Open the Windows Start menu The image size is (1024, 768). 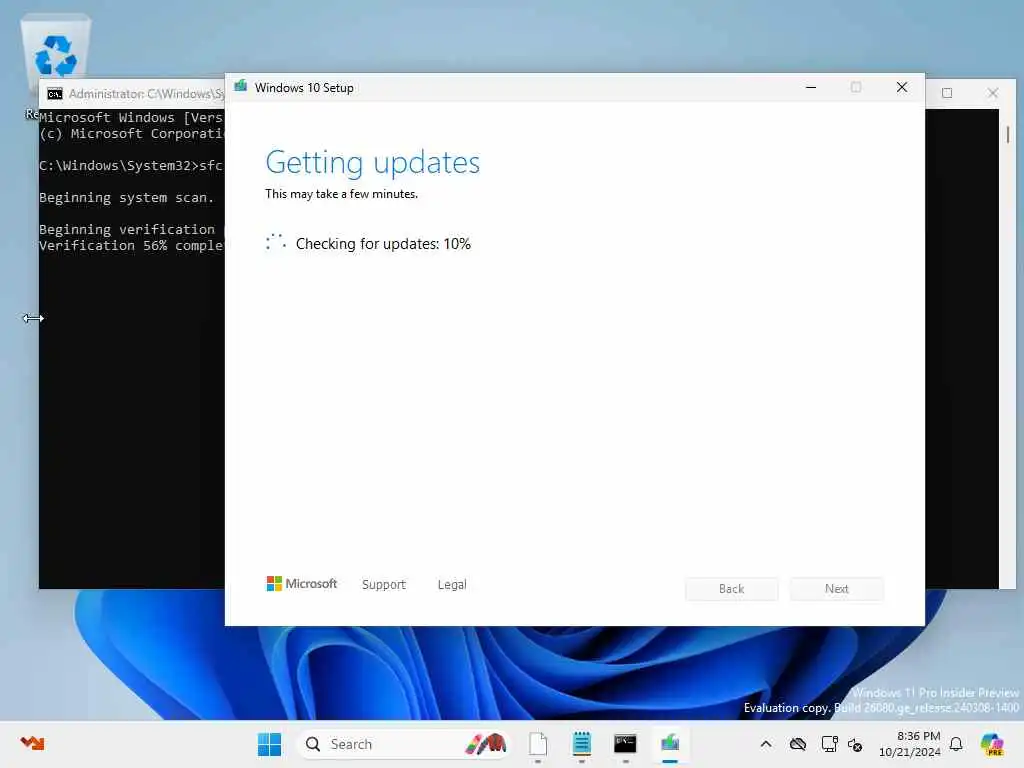pyautogui.click(x=269, y=744)
